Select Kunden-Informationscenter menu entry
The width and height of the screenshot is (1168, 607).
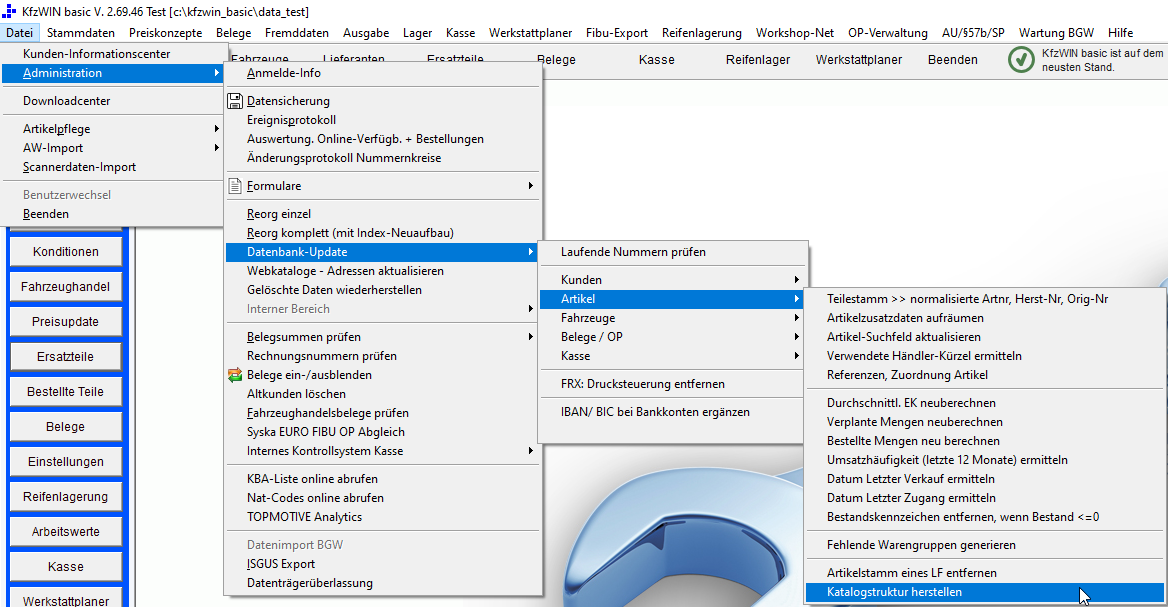[113, 54]
